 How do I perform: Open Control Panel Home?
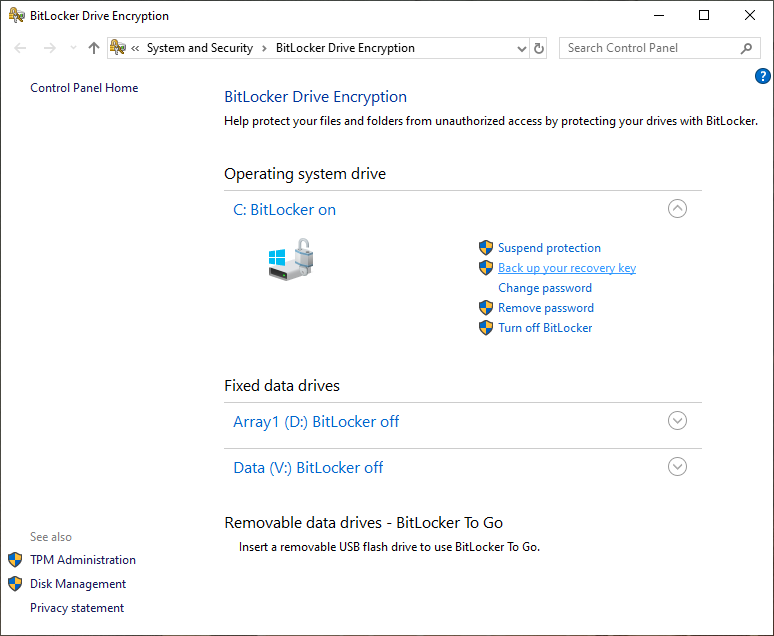click(84, 88)
